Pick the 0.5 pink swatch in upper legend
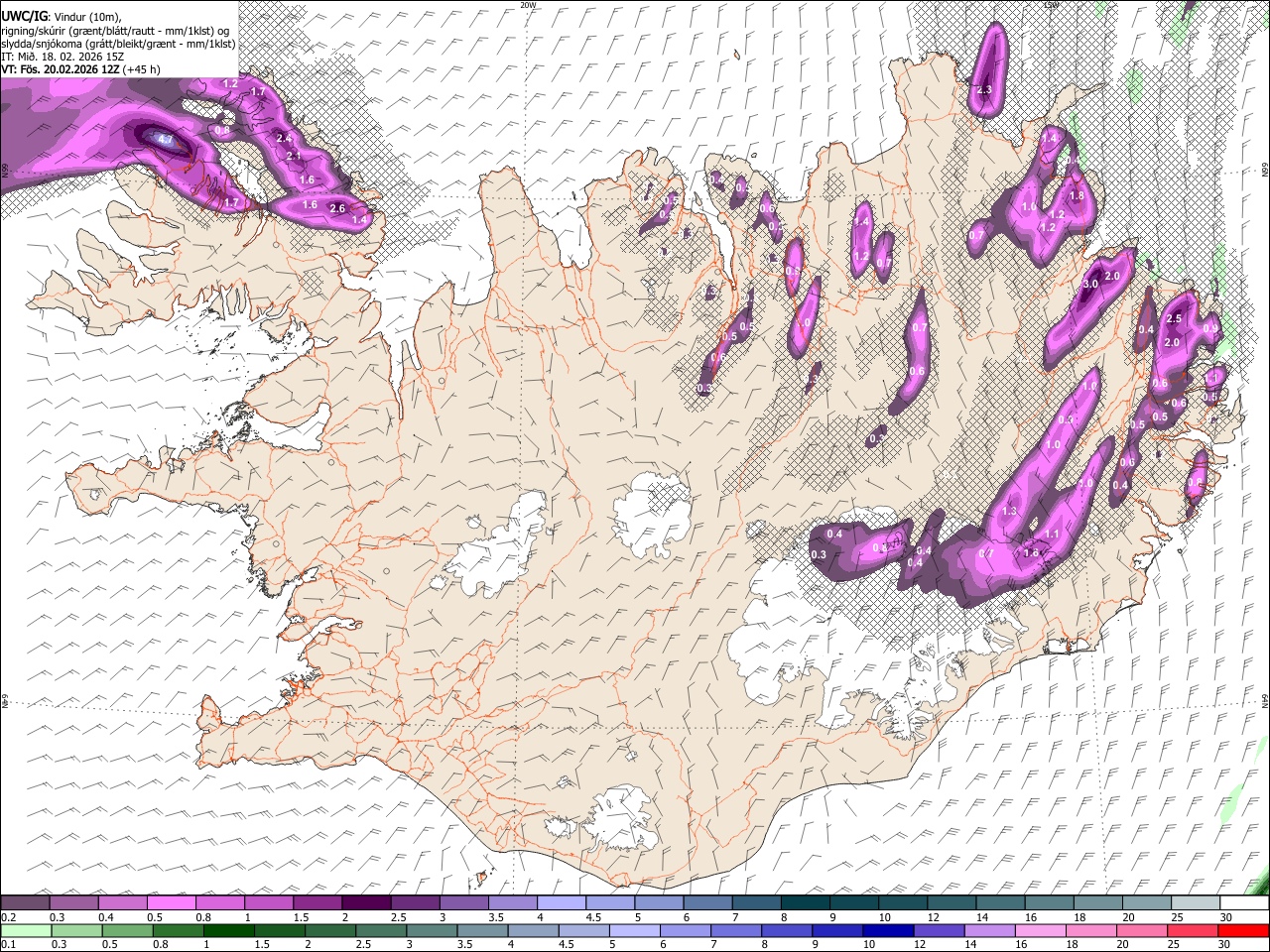Image resolution: width=1270 pixels, height=952 pixels. point(172,903)
